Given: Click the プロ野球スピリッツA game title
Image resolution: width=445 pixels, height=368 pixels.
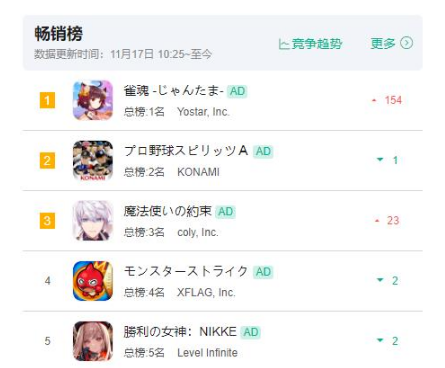Looking at the screenshot, I should (x=186, y=151).
